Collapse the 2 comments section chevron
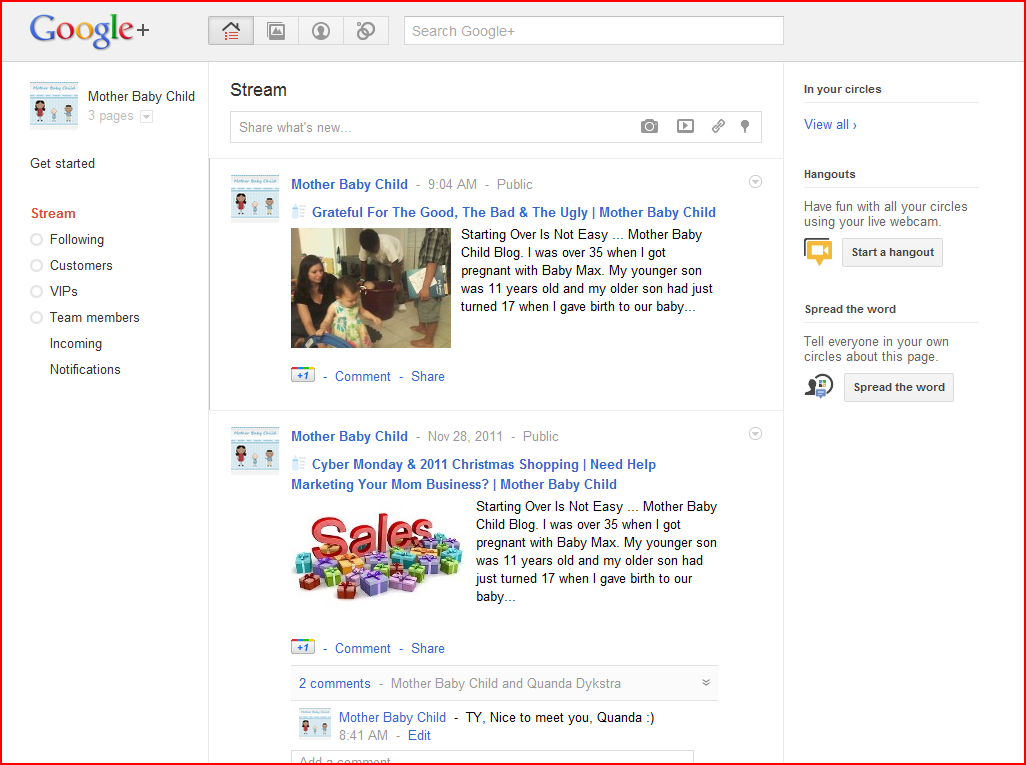This screenshot has height=765, width=1026. (706, 683)
